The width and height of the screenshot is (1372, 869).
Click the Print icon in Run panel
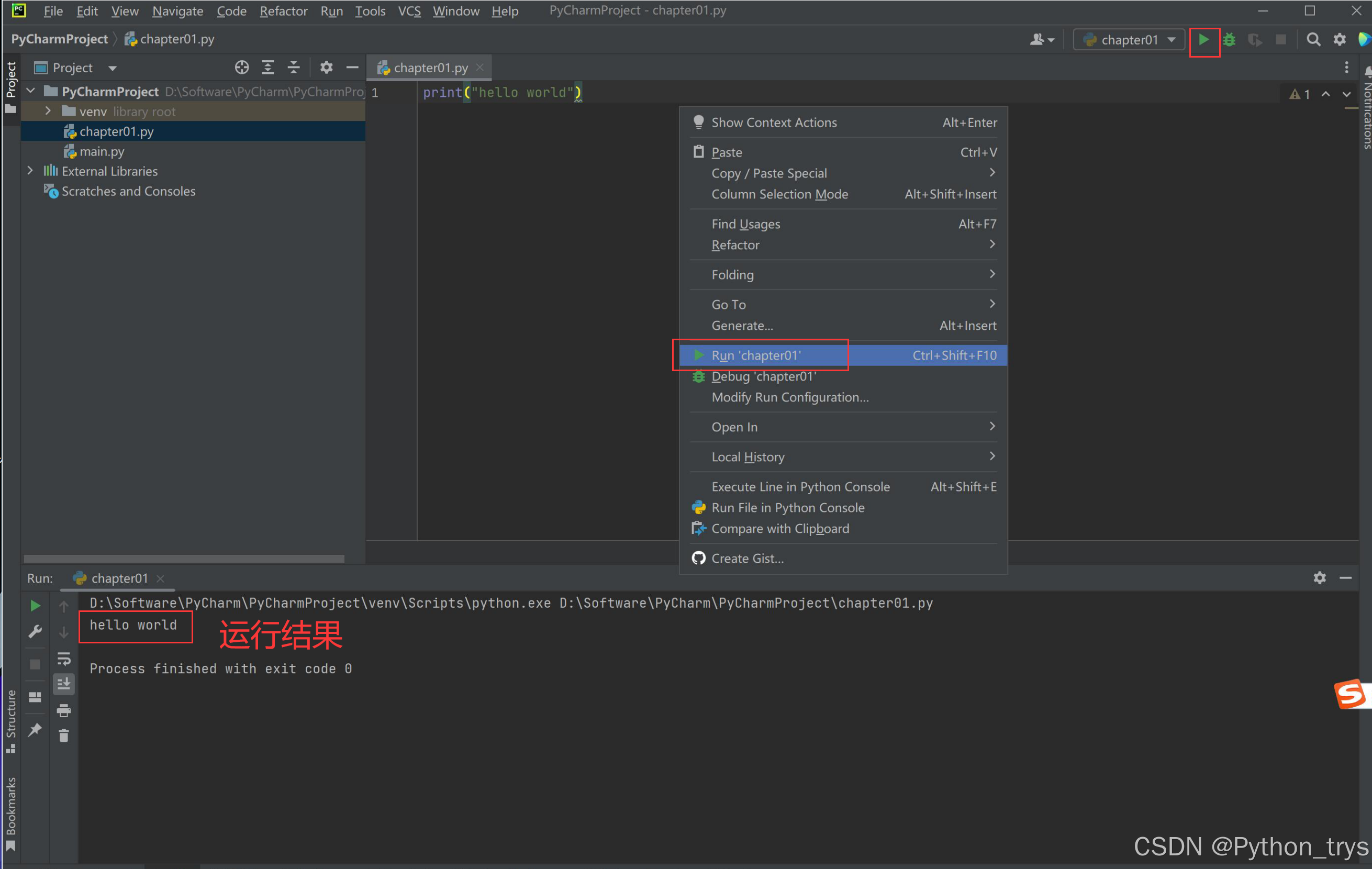click(64, 710)
